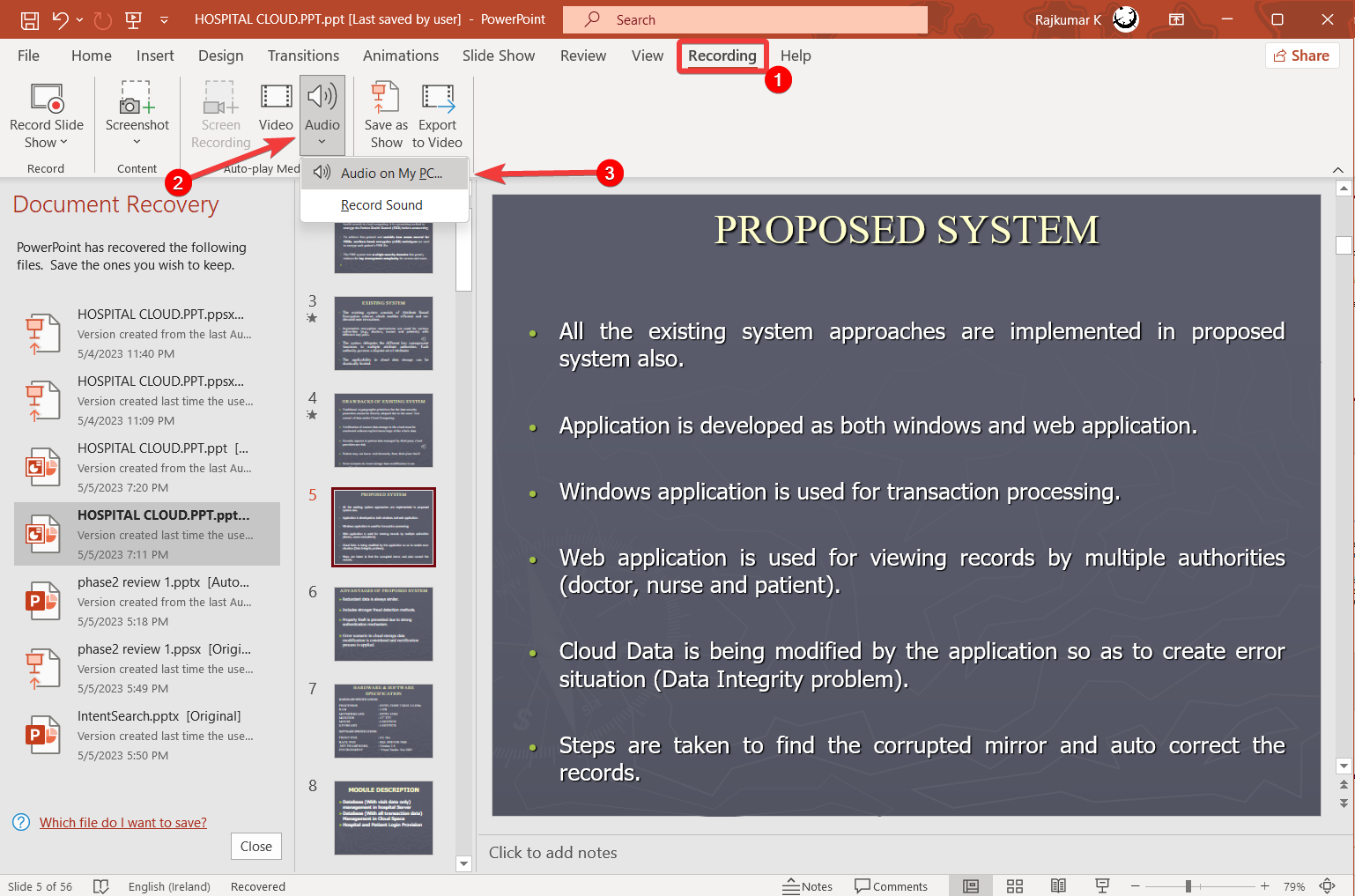Adjust the zoom slider handle
1355x896 pixels.
pyautogui.click(x=1188, y=886)
